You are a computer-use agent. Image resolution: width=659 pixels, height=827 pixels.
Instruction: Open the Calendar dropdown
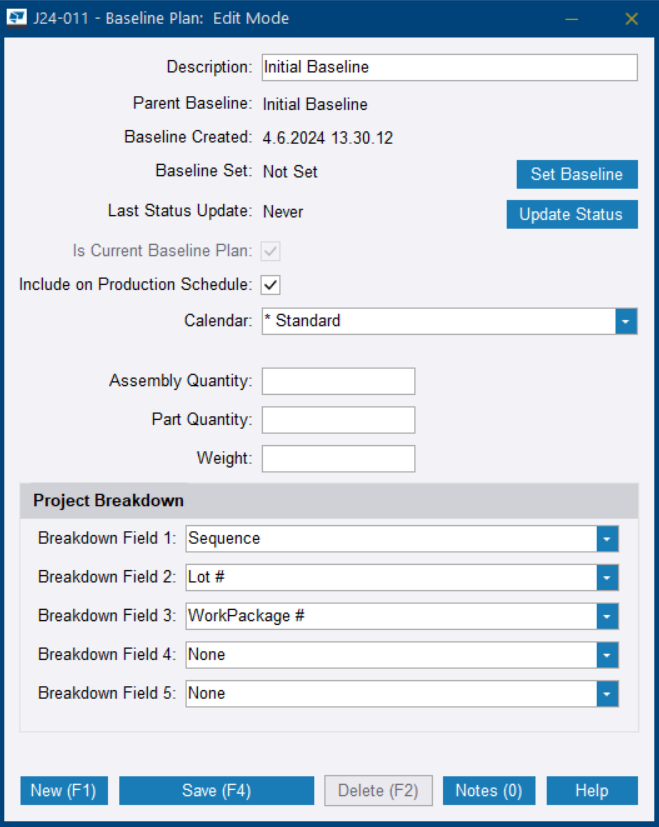pyautogui.click(x=626, y=321)
